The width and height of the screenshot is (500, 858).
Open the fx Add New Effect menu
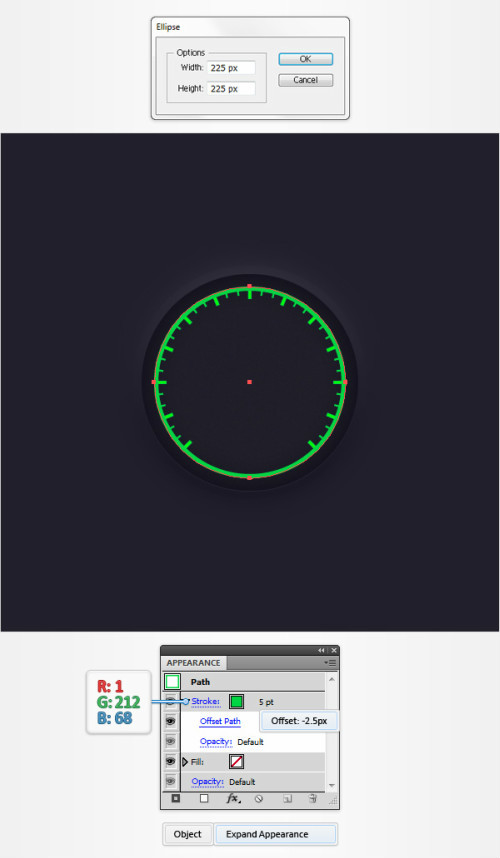tap(232, 799)
